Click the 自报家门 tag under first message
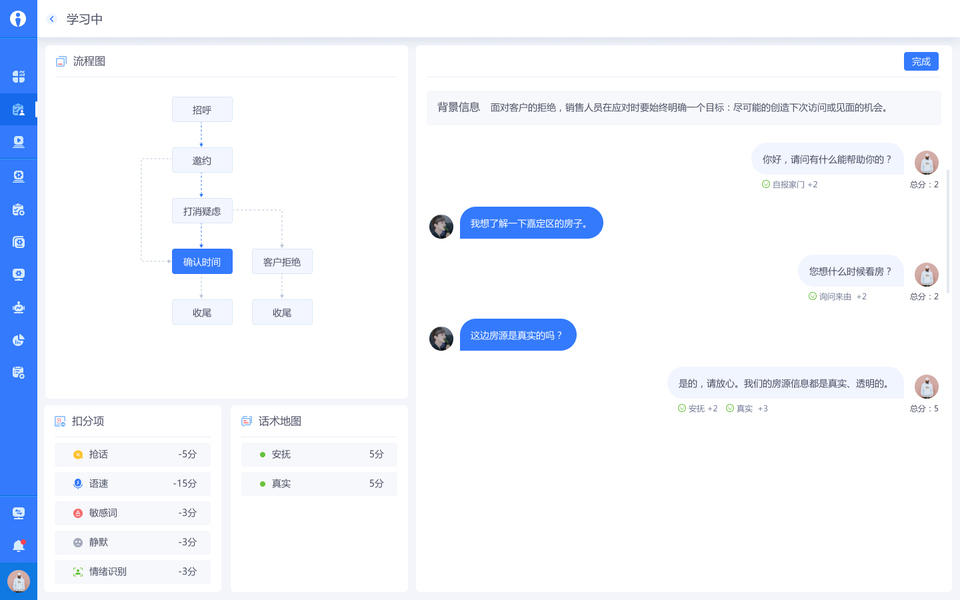The height and width of the screenshot is (600, 960). (x=789, y=185)
